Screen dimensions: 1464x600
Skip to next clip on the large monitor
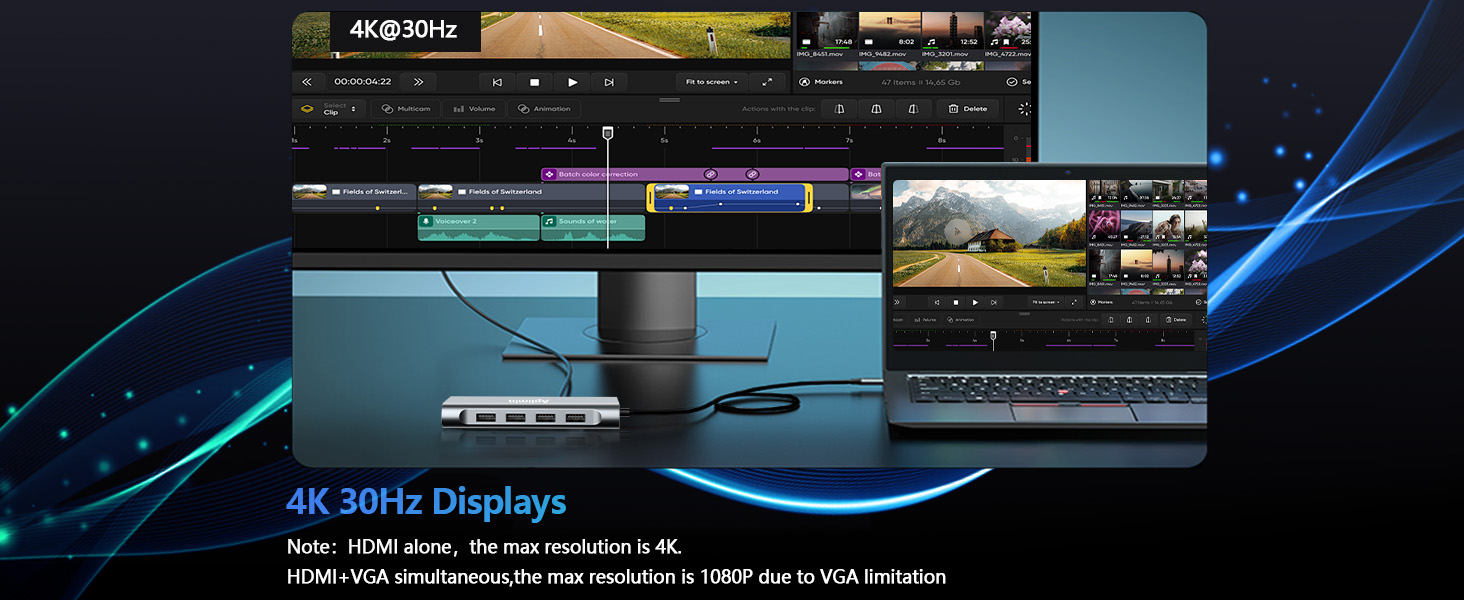(x=608, y=82)
